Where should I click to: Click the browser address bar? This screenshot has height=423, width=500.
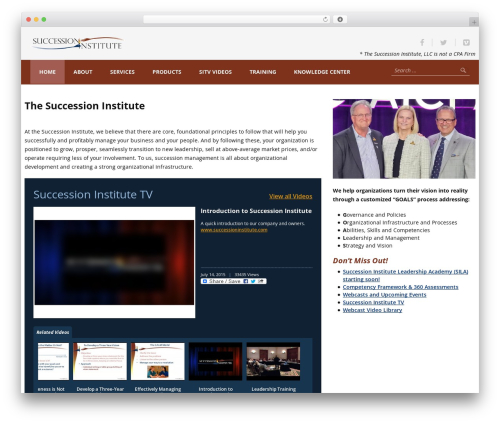click(x=237, y=19)
